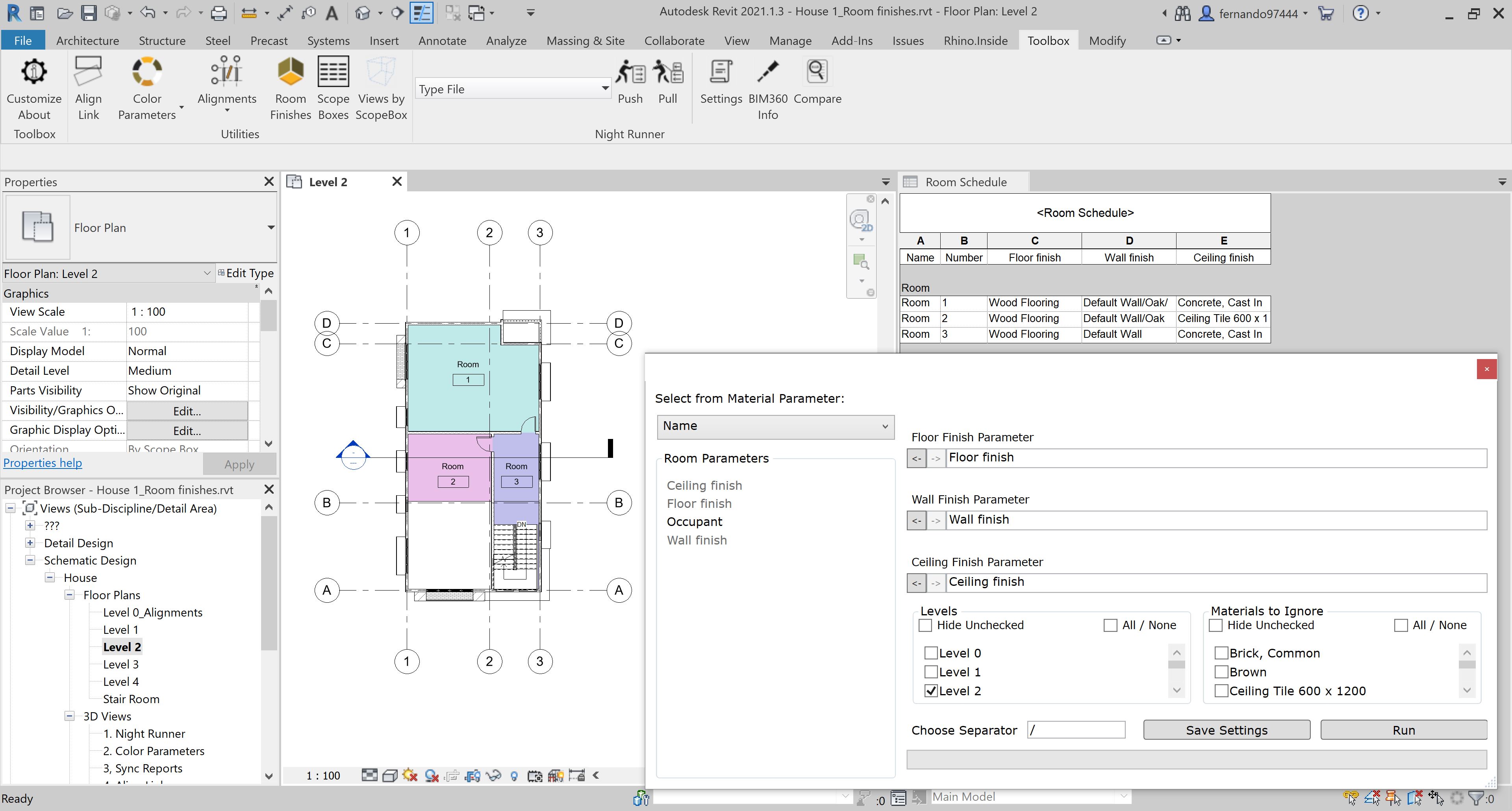Image resolution: width=1512 pixels, height=811 pixels.
Task: Open Default 3D View house icon
Action: [363, 12]
